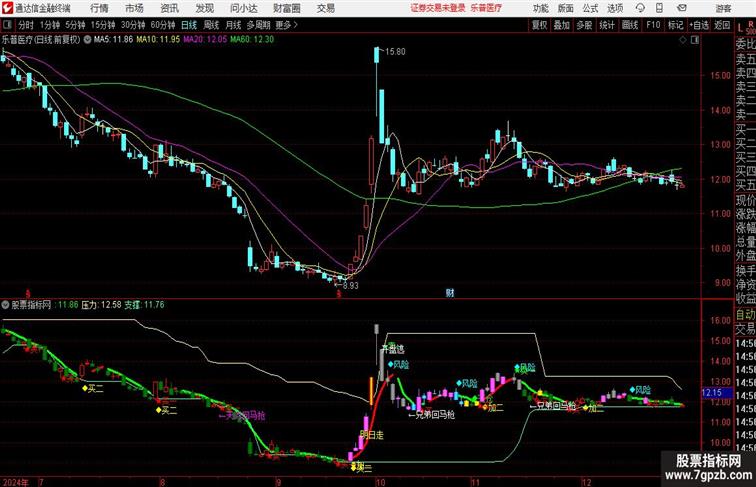Click the 游客 guest account label
This screenshot has height=487, width=756.
coord(723,8)
